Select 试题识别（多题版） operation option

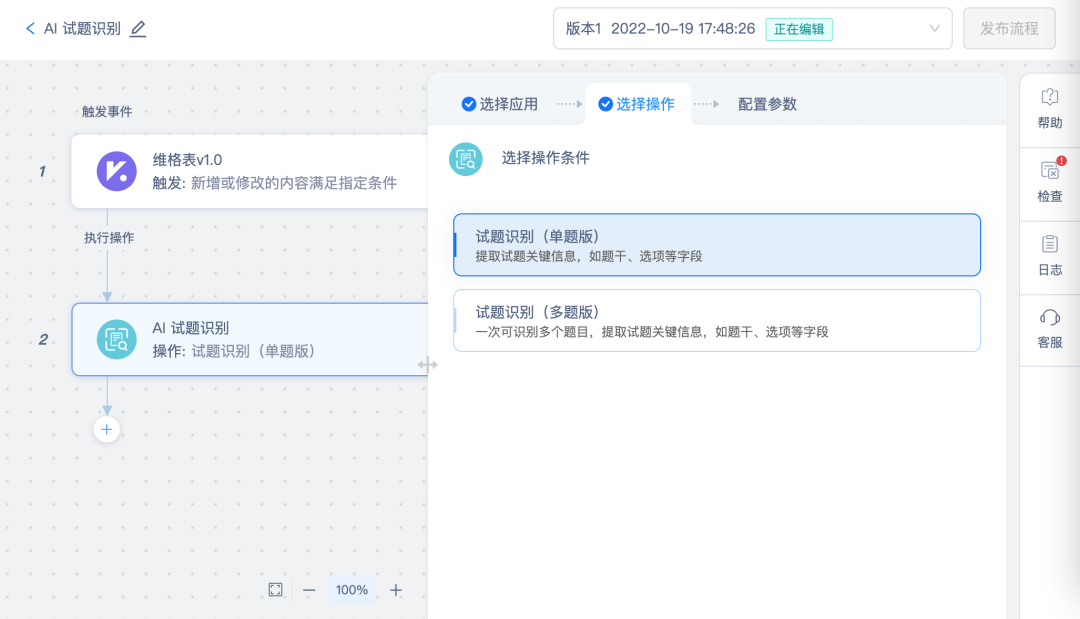pyautogui.click(x=716, y=321)
